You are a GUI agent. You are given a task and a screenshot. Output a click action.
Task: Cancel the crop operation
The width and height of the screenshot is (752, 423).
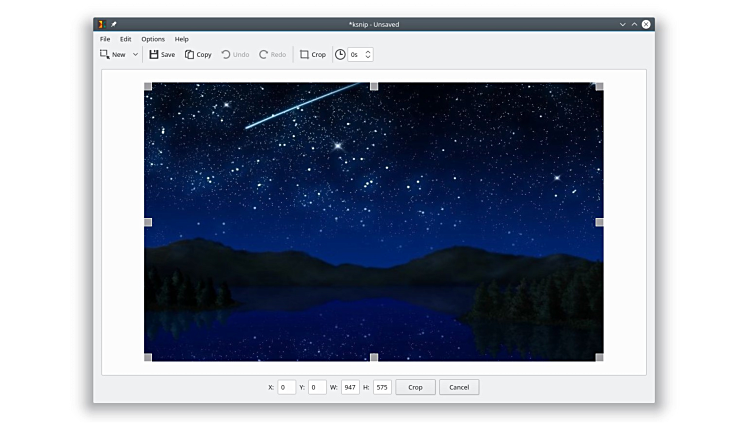pos(459,387)
